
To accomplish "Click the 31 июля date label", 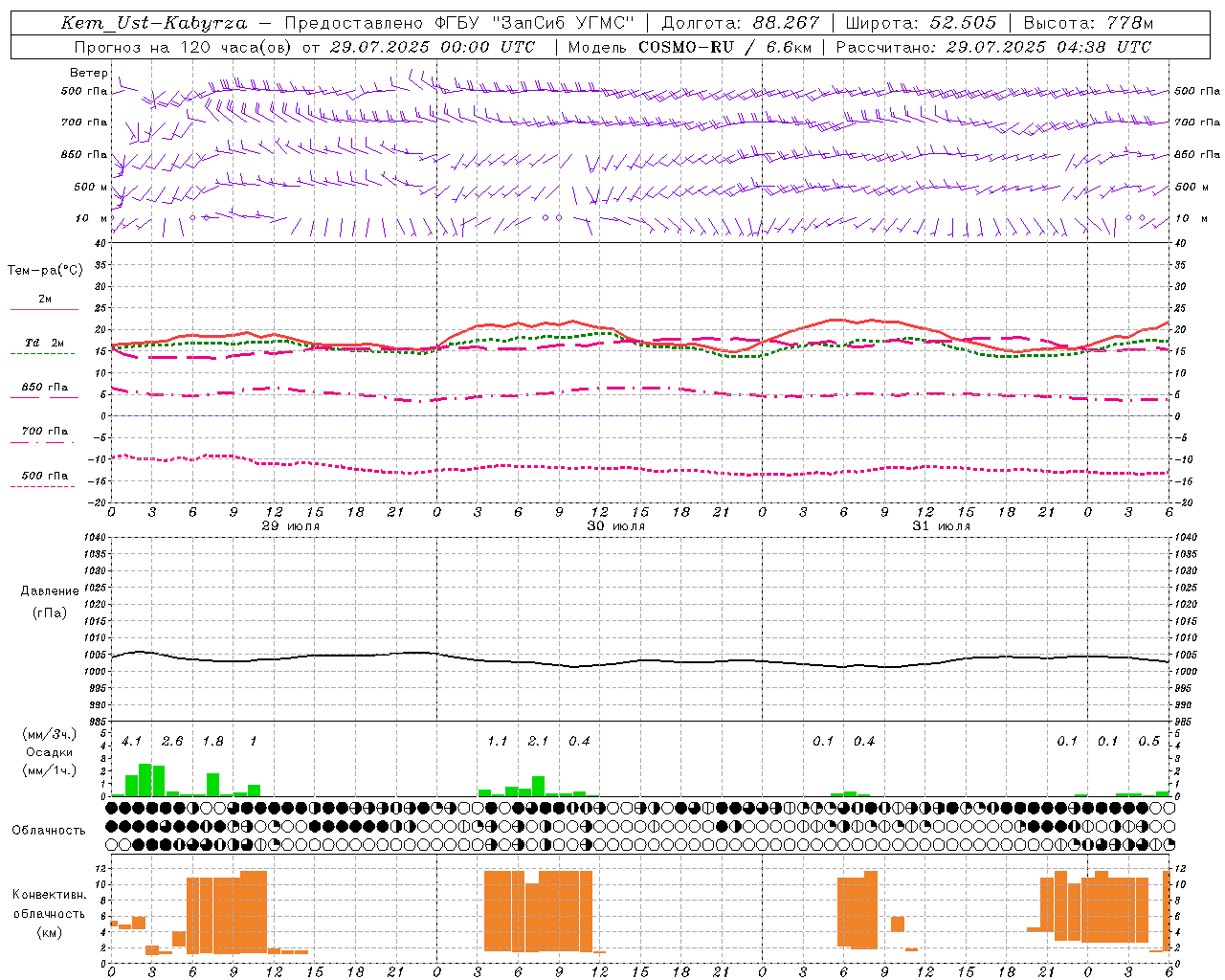I will coord(941,526).
